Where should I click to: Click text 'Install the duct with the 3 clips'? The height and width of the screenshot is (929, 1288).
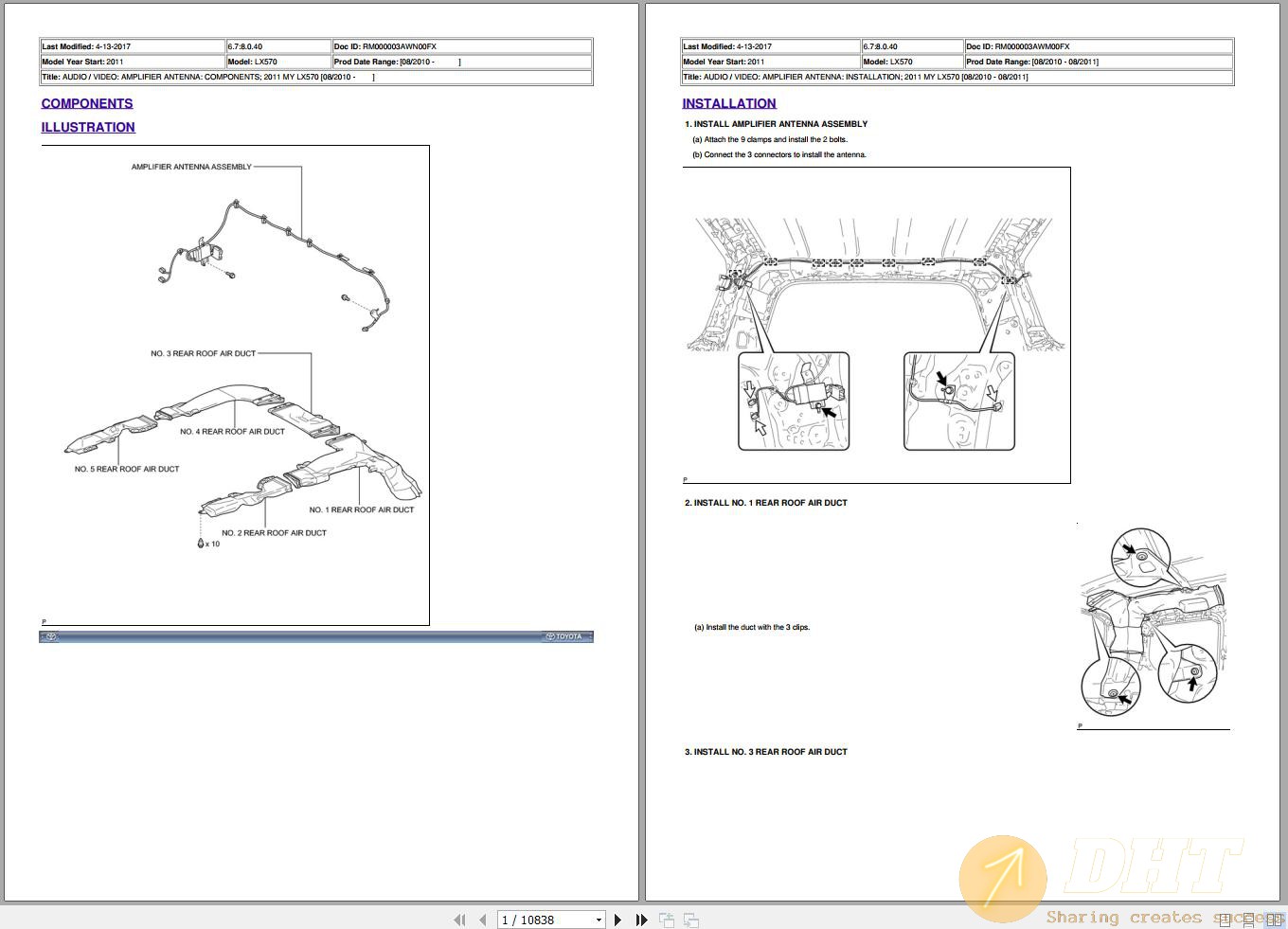pyautogui.click(x=758, y=627)
